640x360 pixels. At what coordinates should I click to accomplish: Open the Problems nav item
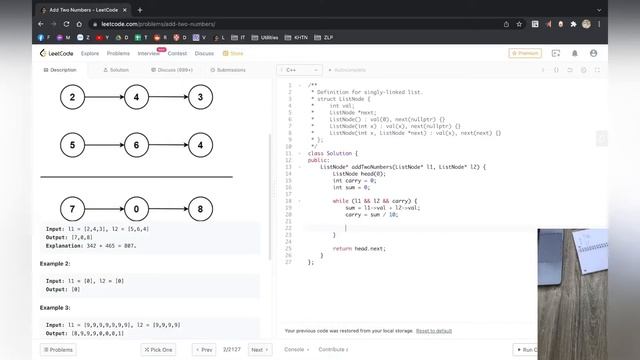[x=118, y=53]
